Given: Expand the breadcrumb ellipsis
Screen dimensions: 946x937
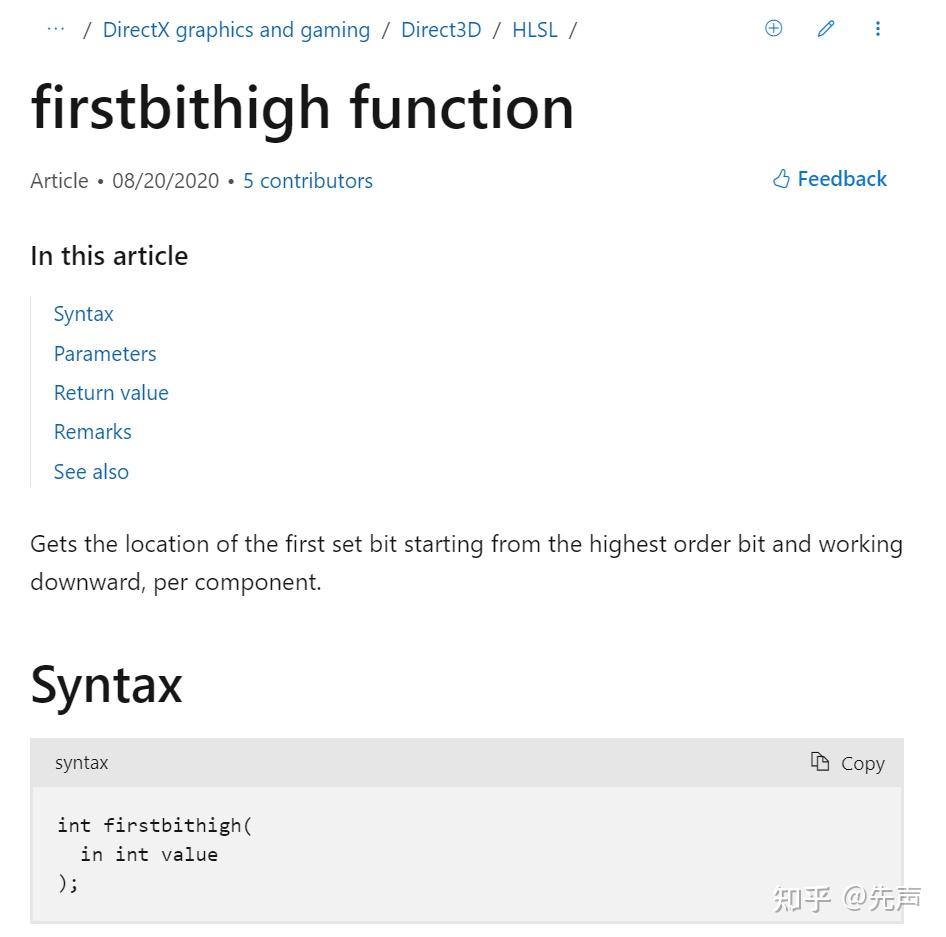Looking at the screenshot, I should coord(56,29).
